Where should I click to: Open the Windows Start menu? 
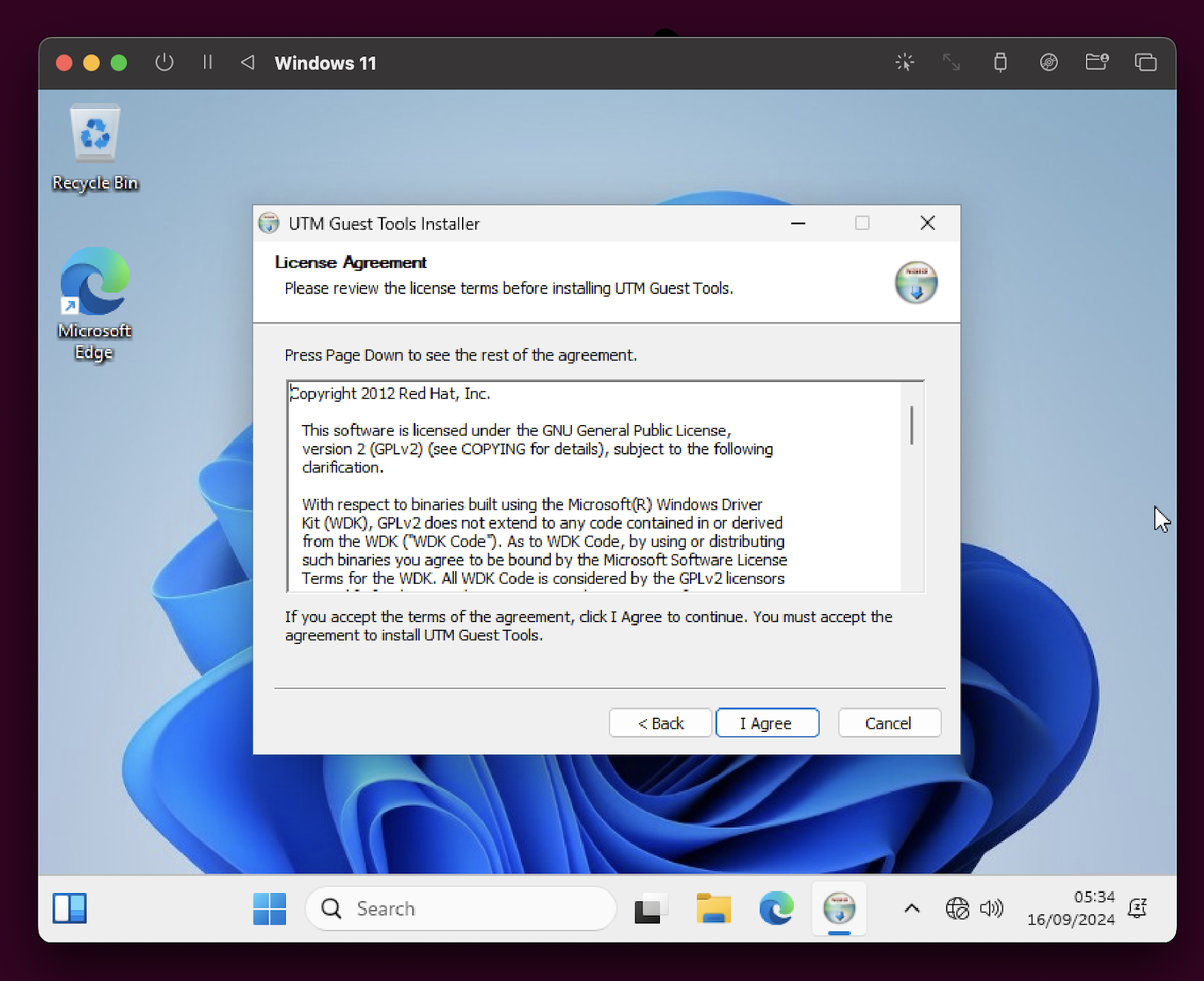tap(269, 909)
